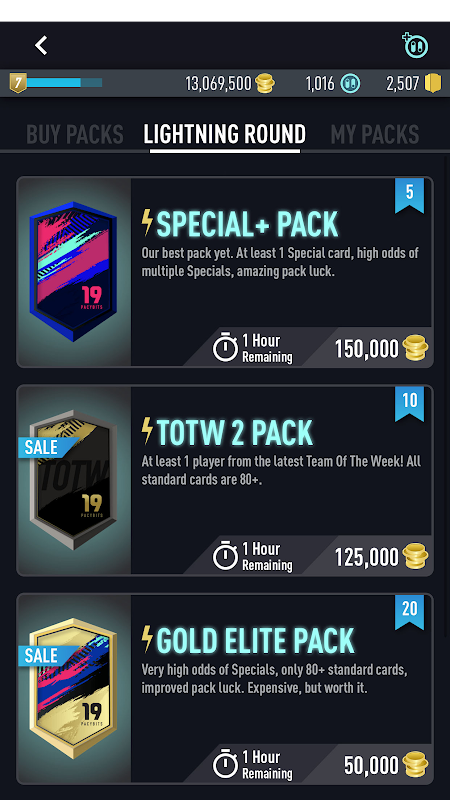Tap the XP level progress bar
The image size is (450, 800).
[x=64, y=83]
